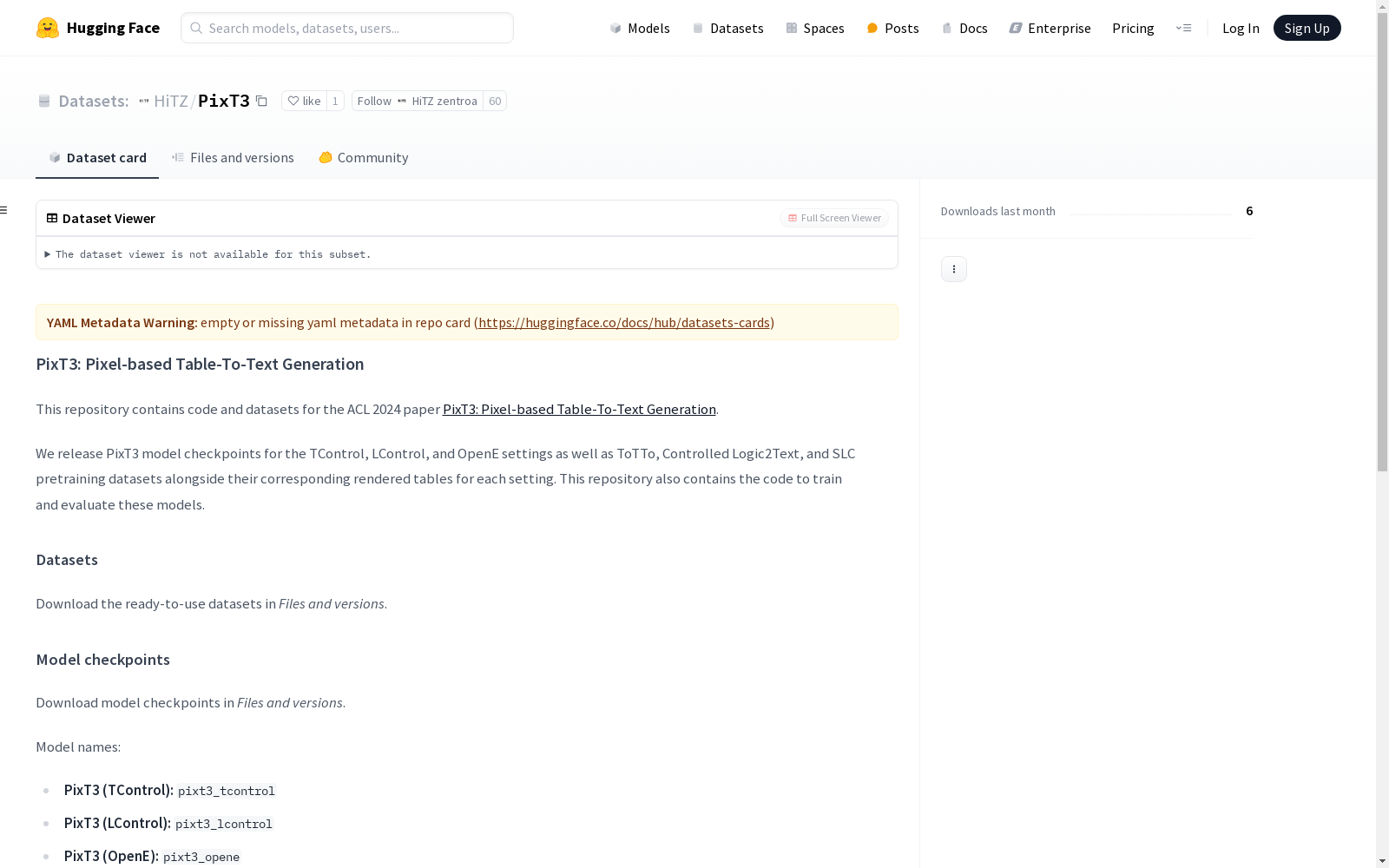The height and width of the screenshot is (868, 1389).
Task: Copy dataset name with the copy icon
Action: 261,101
